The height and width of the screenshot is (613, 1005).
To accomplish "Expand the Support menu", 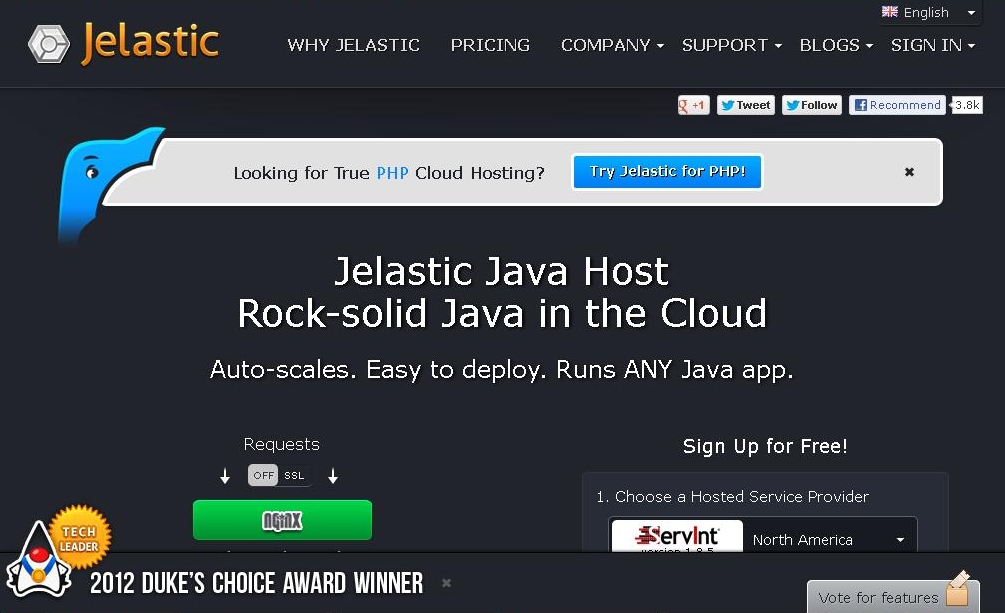I will (x=731, y=45).
